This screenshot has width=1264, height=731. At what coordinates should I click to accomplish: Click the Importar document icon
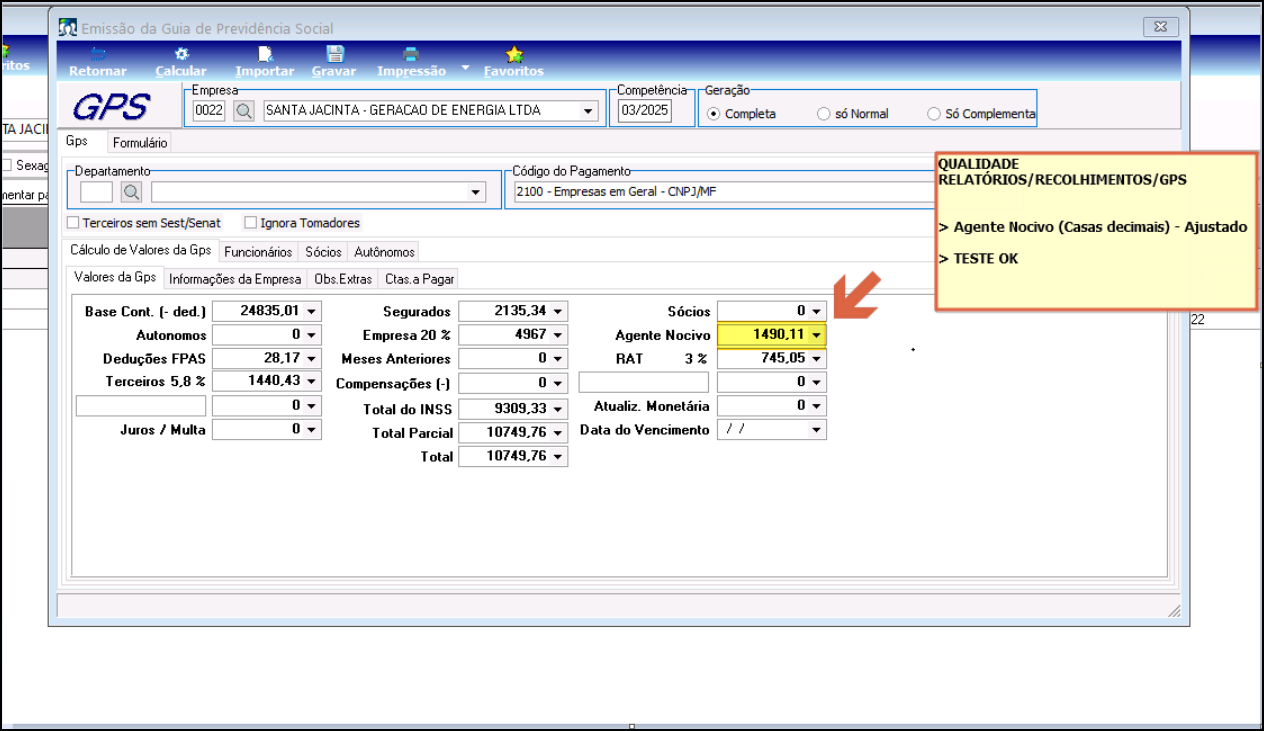click(265, 55)
